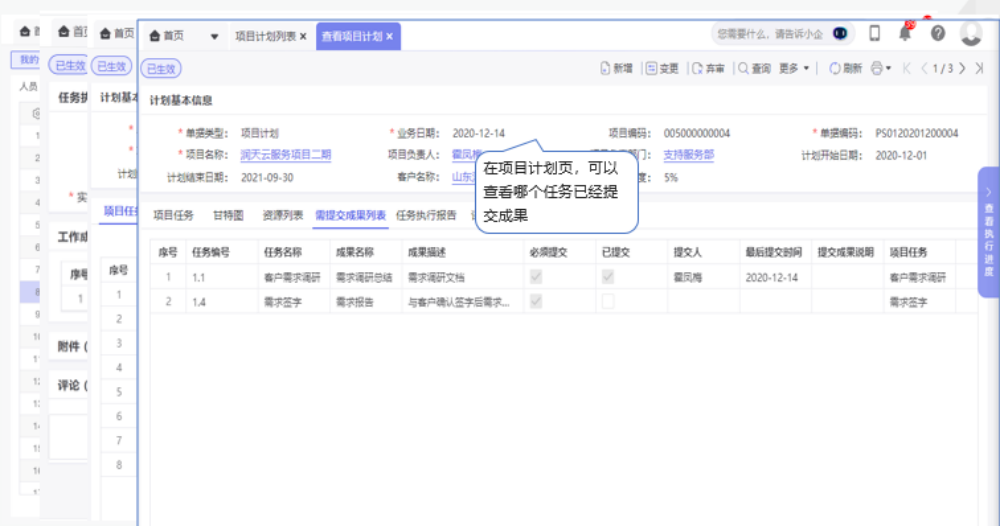Click the 已生效 status badge in front window
The image size is (1000, 526).
point(161,69)
